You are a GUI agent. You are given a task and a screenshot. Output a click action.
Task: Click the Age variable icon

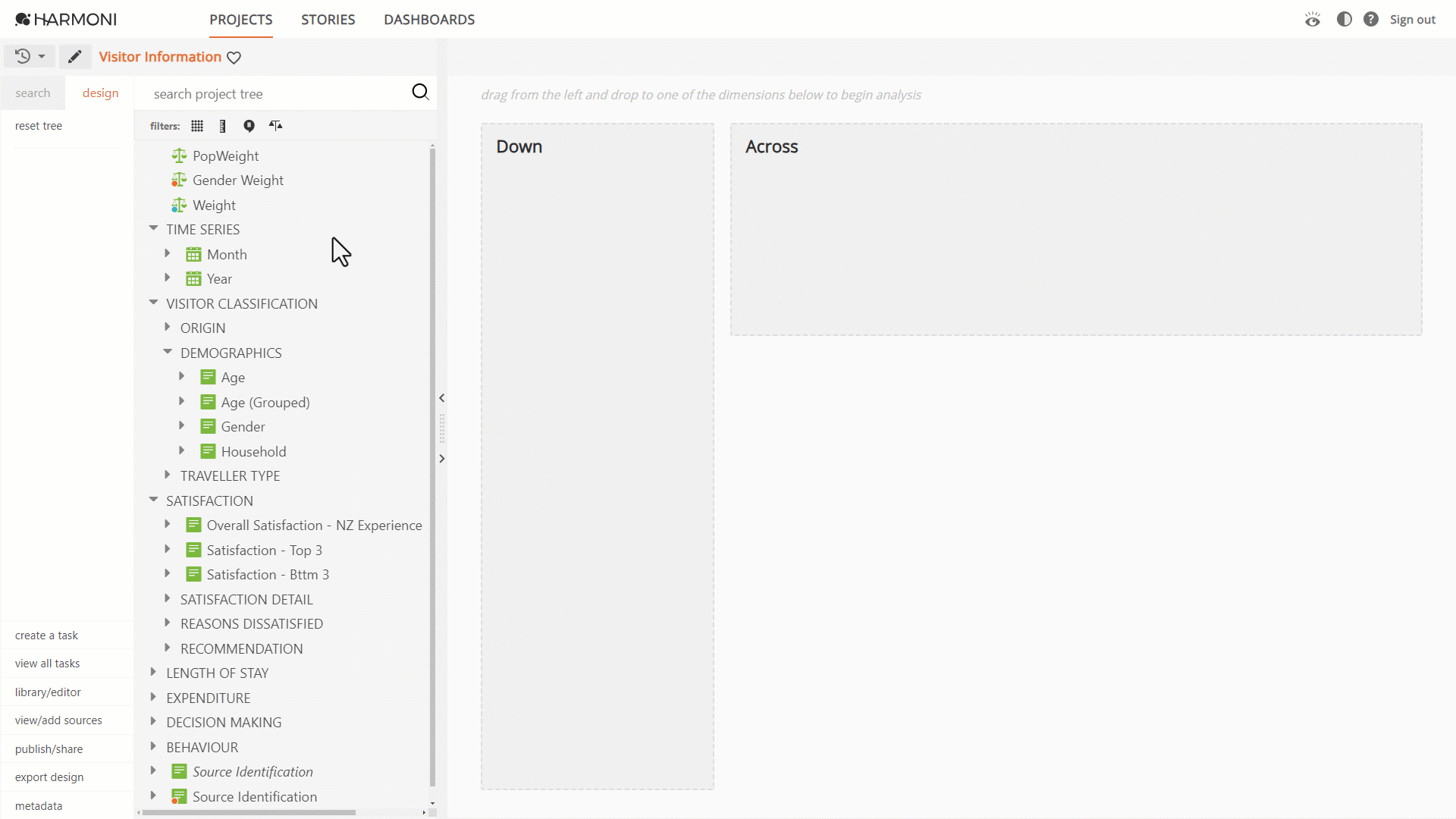(x=208, y=377)
